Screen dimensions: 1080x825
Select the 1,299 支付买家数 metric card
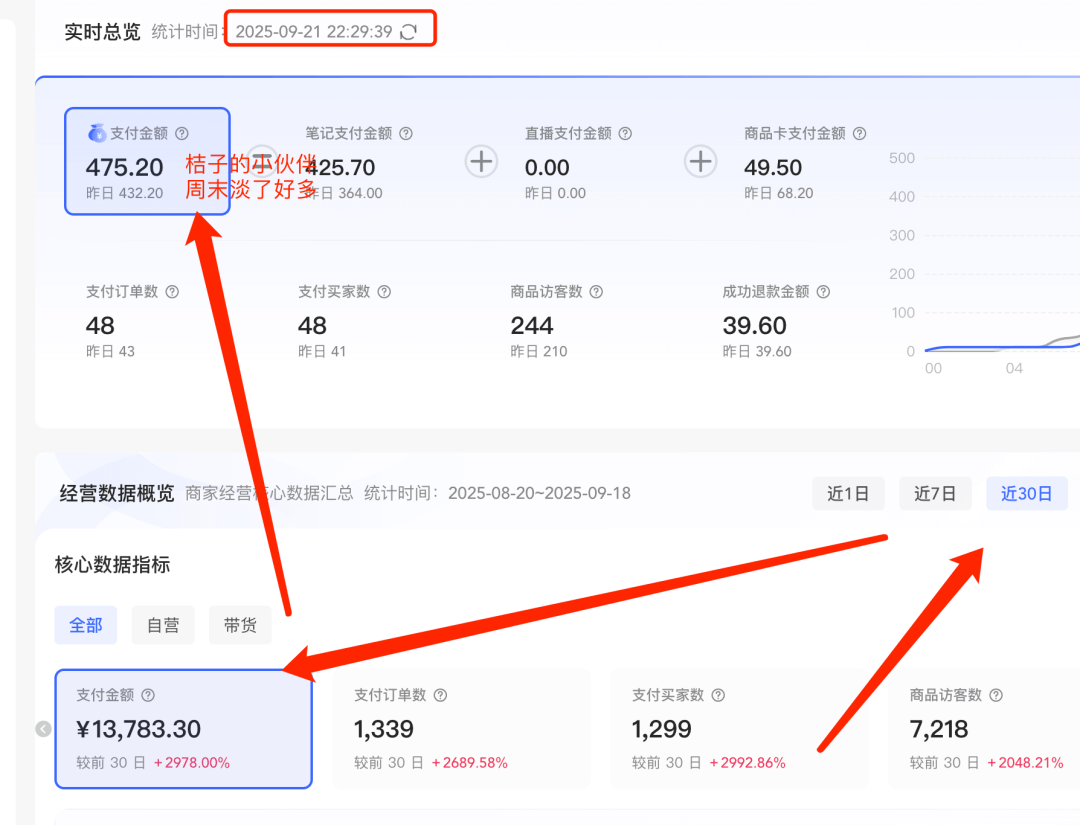point(739,729)
